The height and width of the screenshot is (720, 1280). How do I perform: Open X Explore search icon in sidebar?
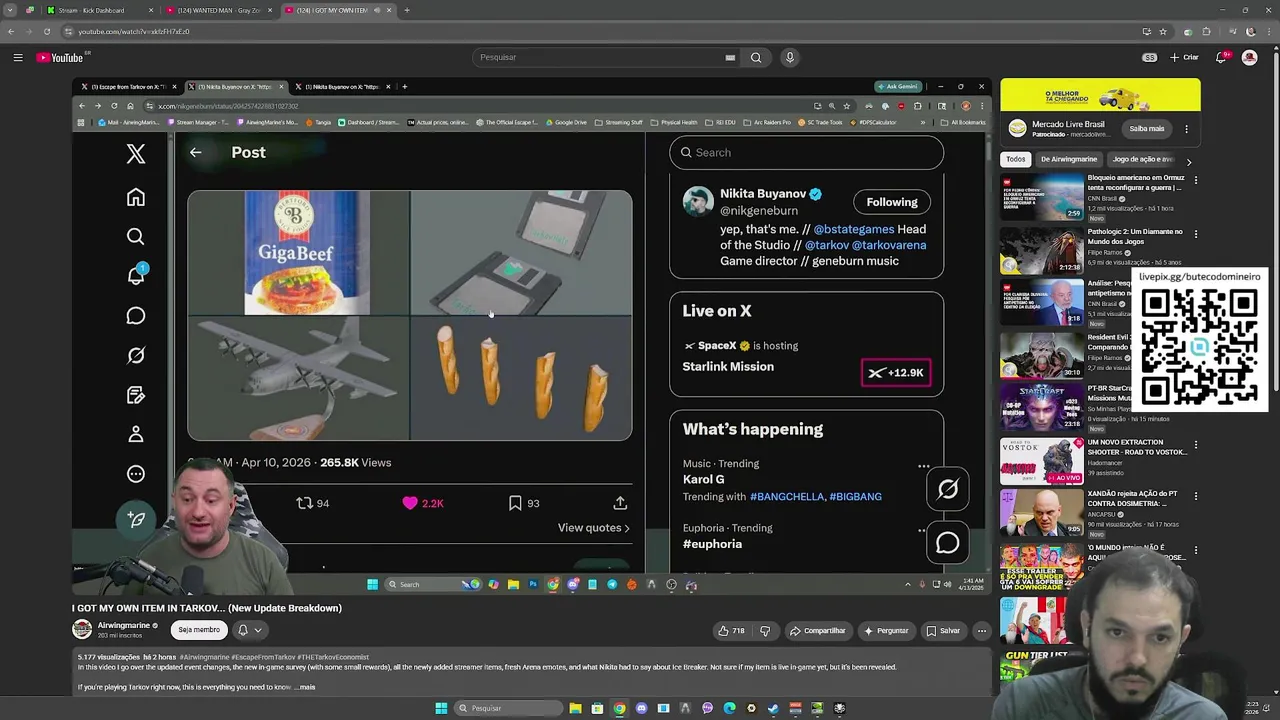pyautogui.click(x=136, y=237)
